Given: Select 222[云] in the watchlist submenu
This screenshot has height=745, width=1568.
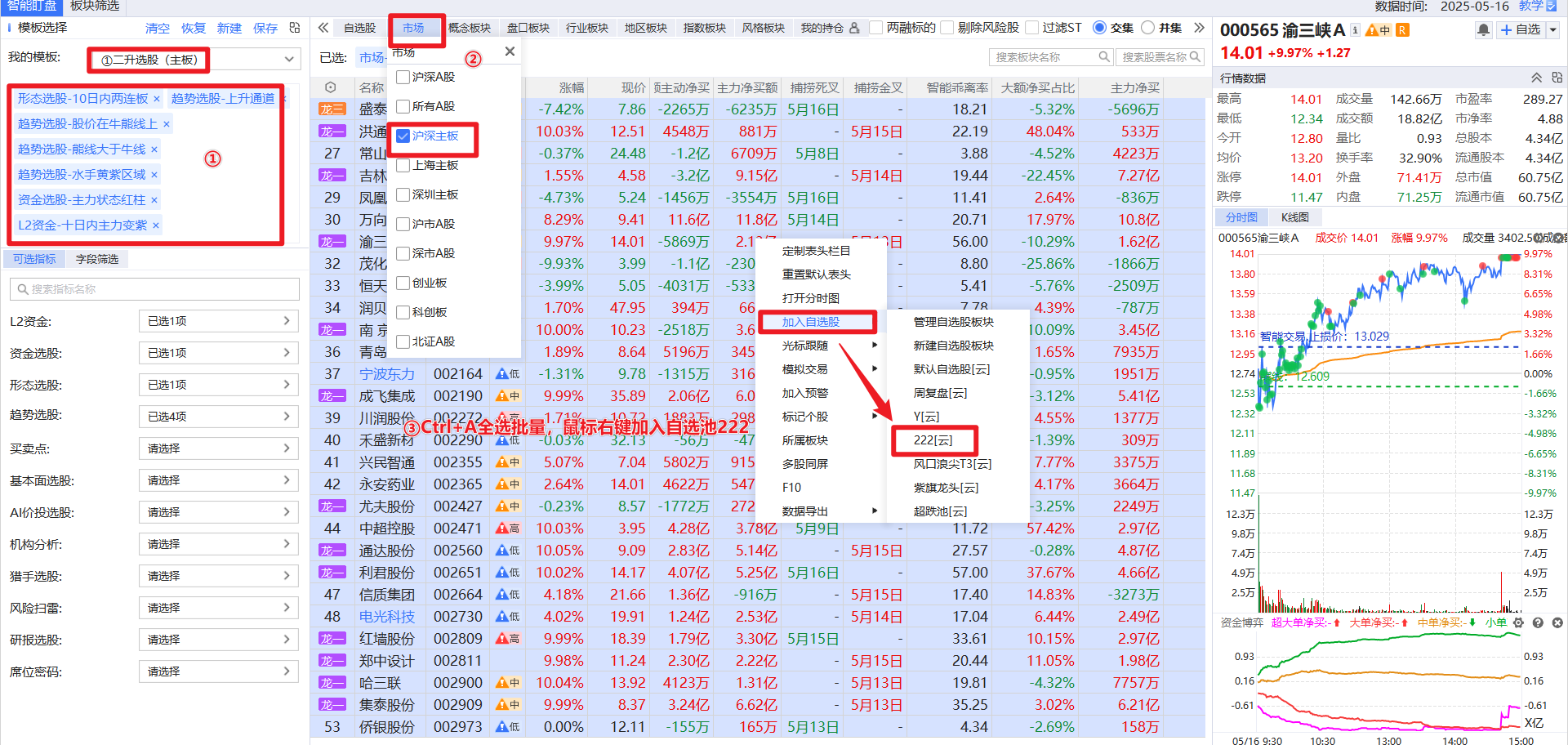Looking at the screenshot, I should (933, 439).
